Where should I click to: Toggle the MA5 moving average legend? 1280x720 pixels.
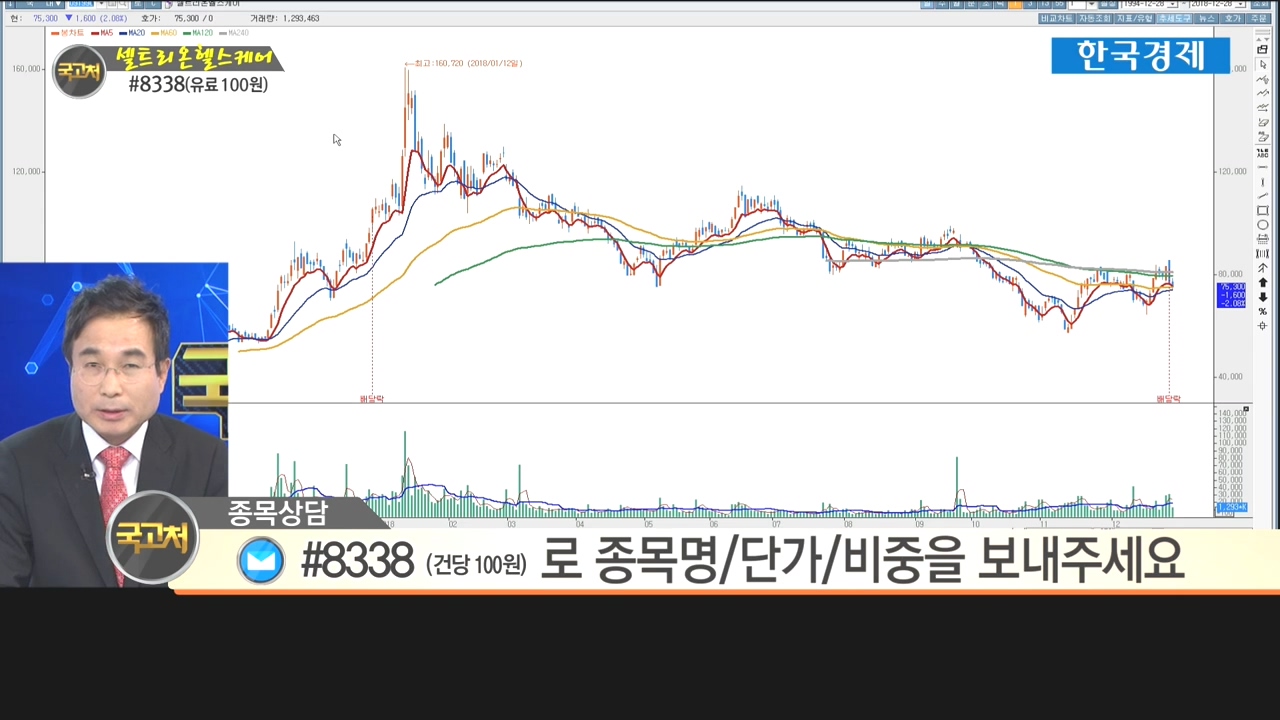pyautogui.click(x=104, y=33)
